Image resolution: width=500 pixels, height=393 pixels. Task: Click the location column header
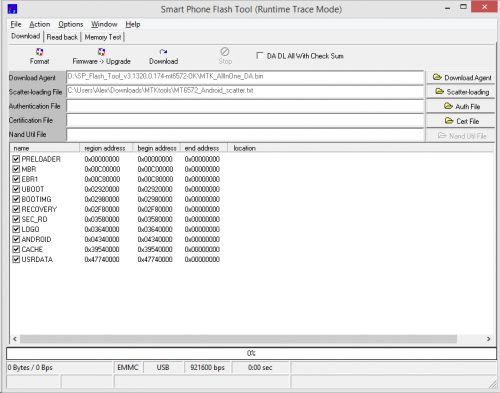[361, 148]
